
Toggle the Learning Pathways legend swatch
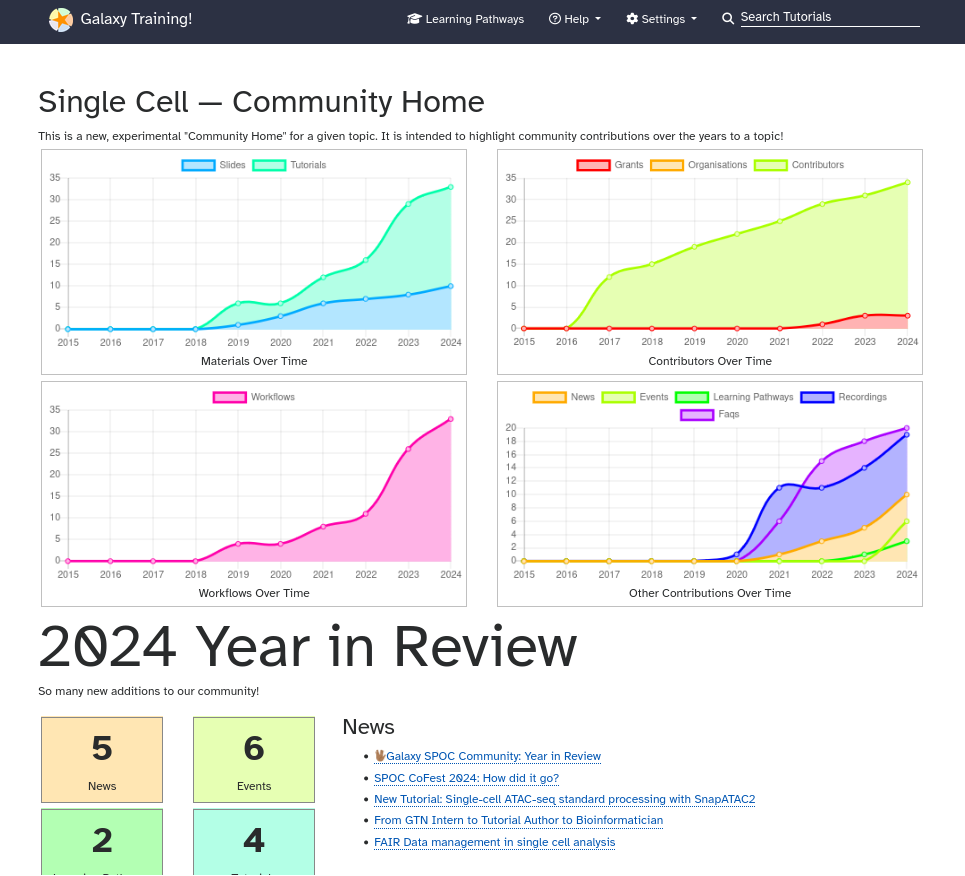[692, 397]
